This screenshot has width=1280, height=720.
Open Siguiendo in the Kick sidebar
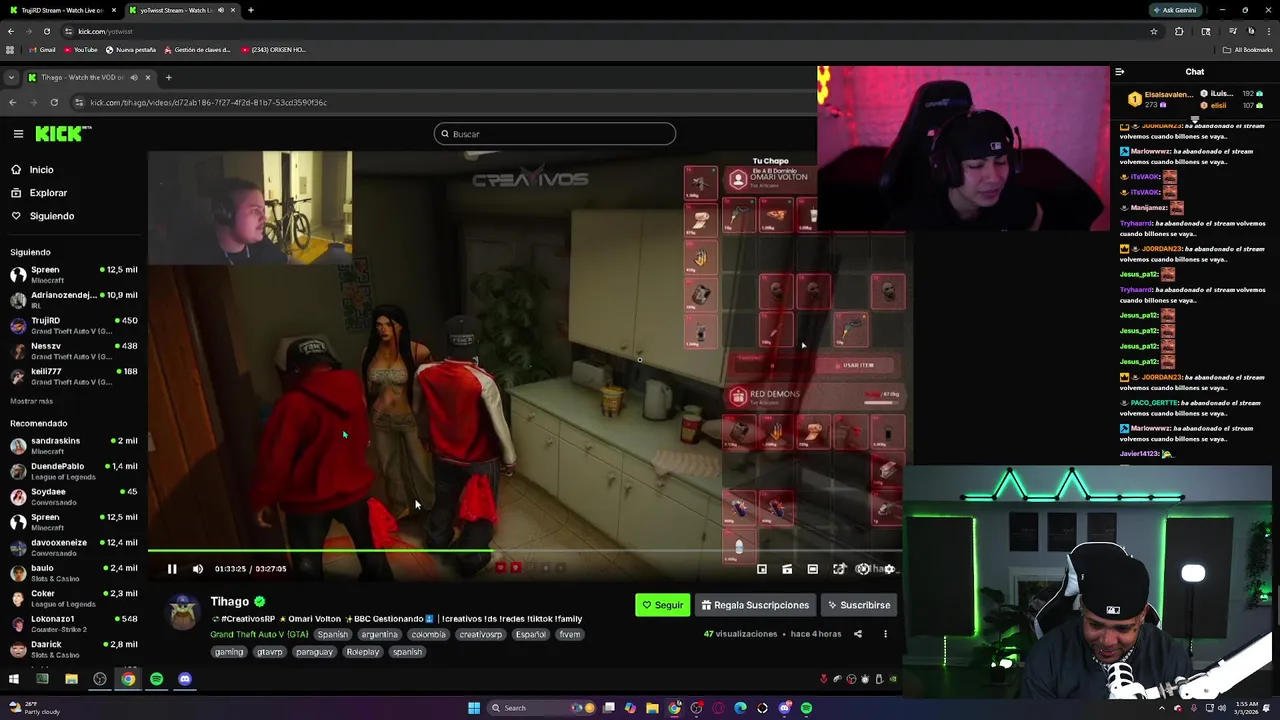[51, 216]
